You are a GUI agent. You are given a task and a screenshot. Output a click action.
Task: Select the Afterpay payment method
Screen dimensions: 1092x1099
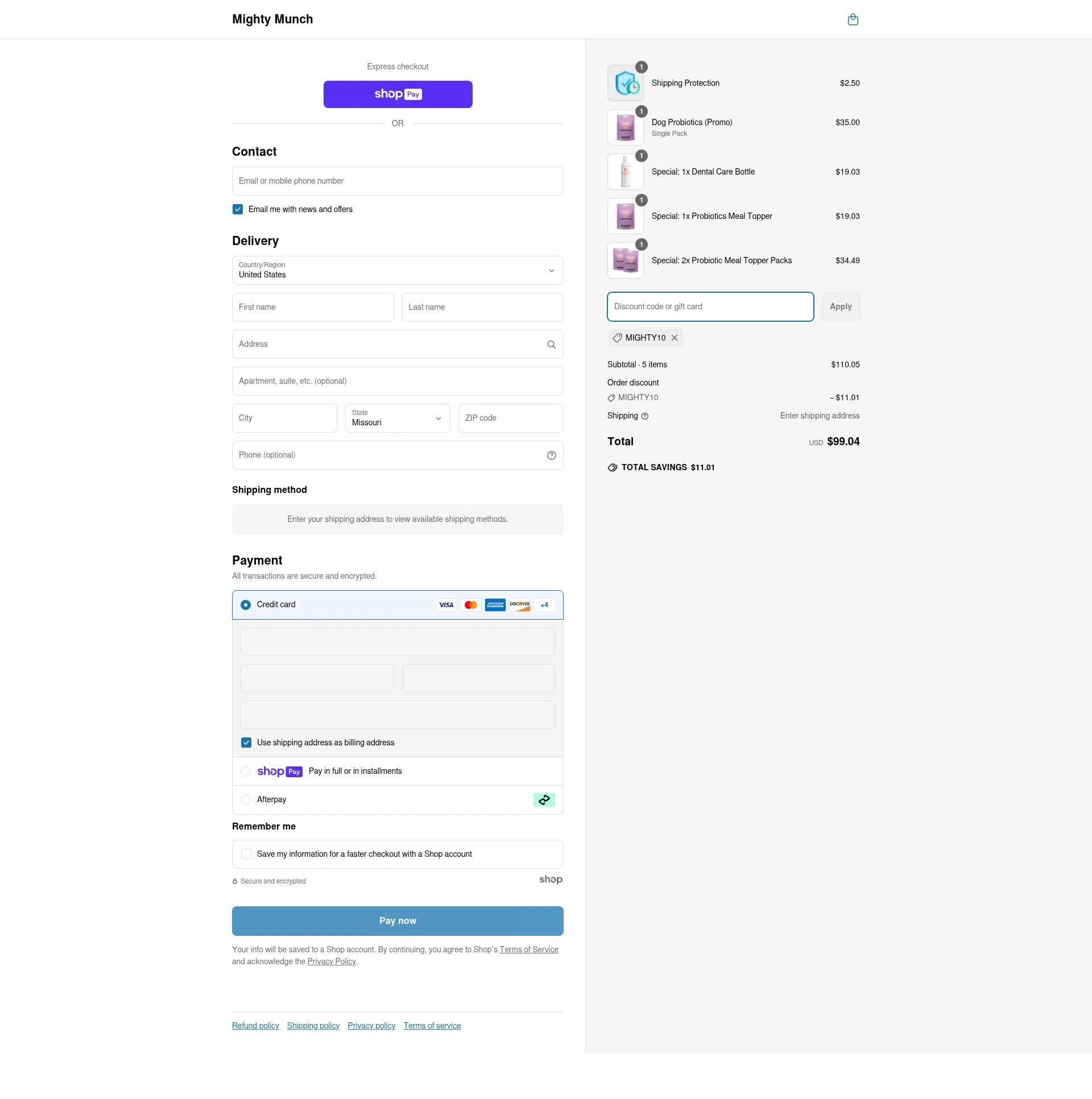point(246,799)
